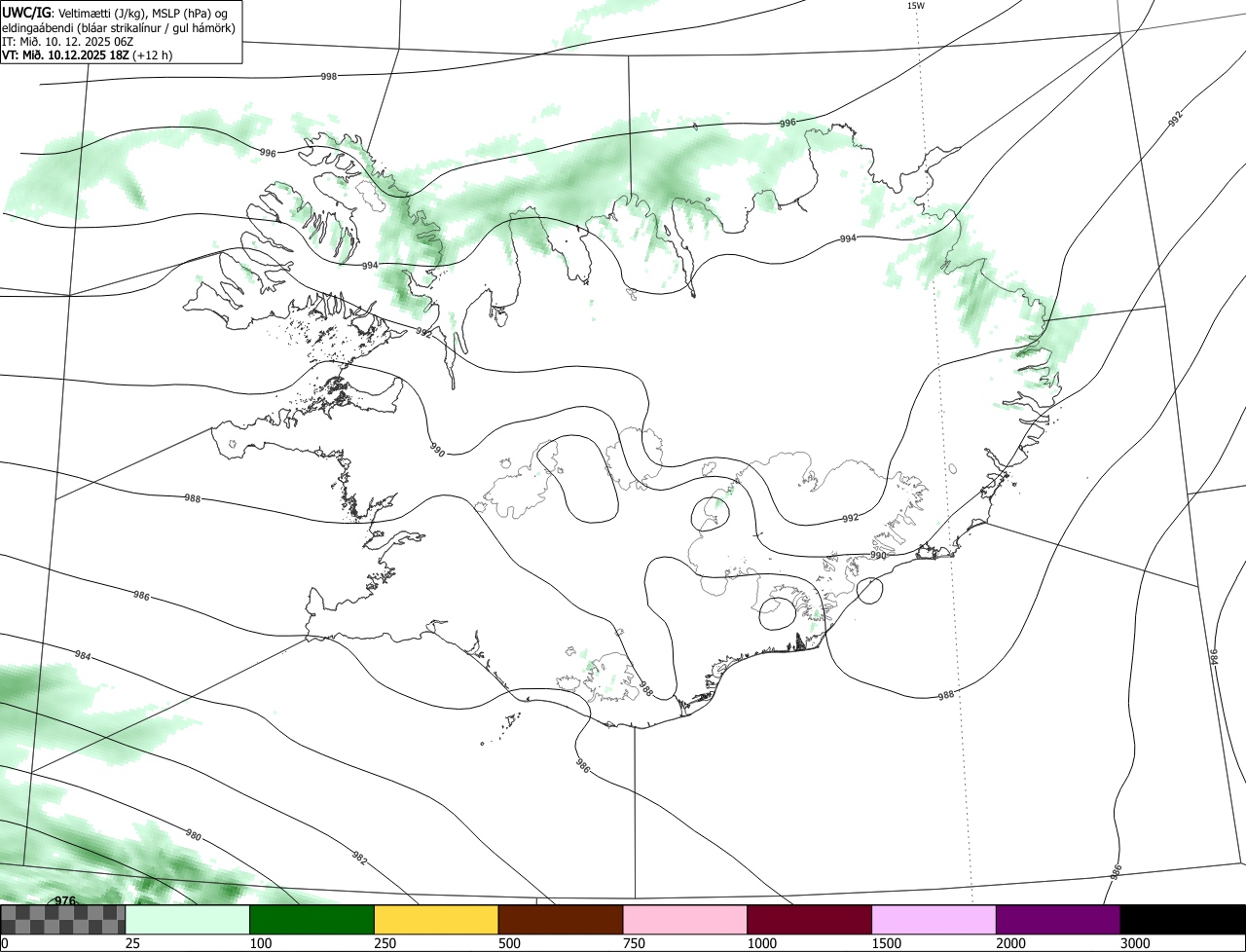Click the '0' legend scale value
This screenshot has width=1246, height=952.
click(4, 943)
